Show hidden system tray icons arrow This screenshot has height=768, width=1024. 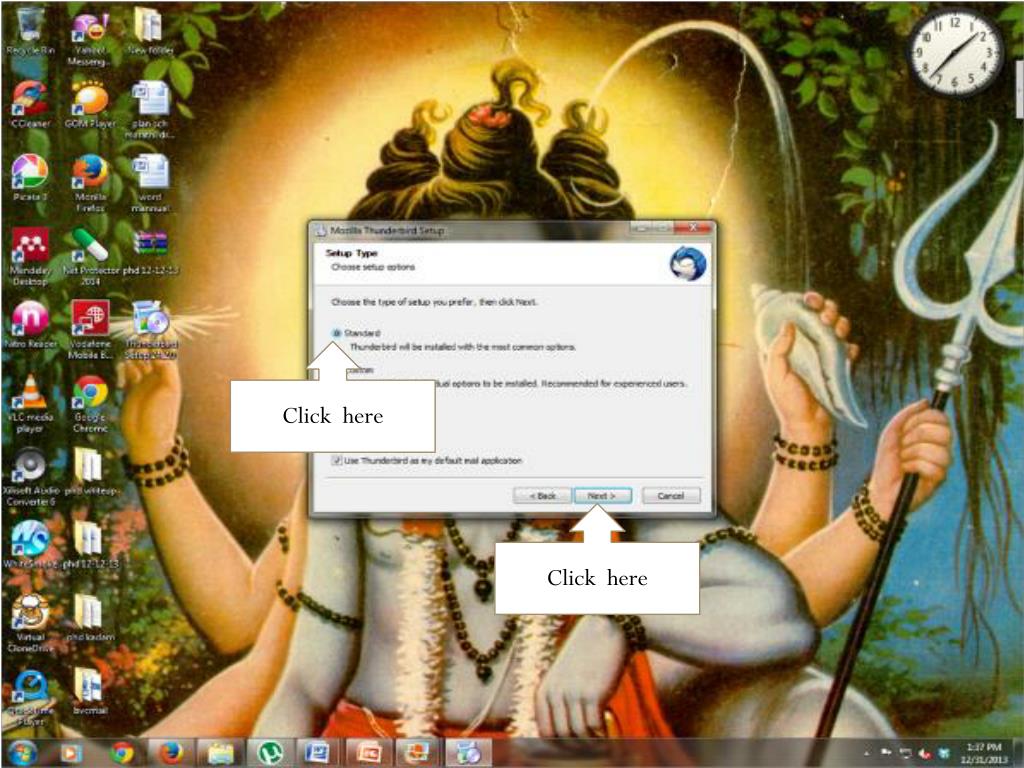[x=866, y=754]
